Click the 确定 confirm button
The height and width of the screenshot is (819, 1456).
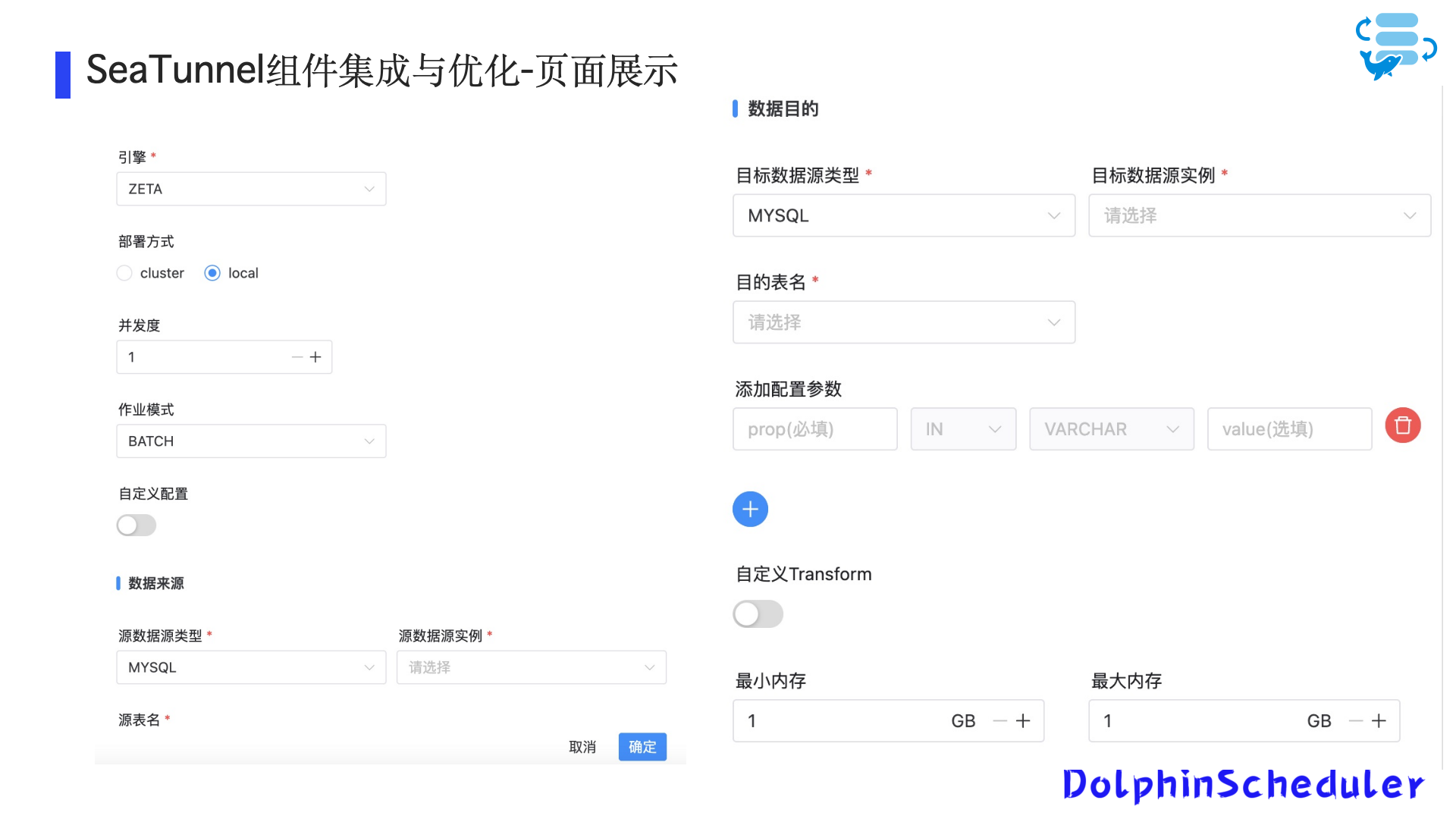[x=642, y=747]
